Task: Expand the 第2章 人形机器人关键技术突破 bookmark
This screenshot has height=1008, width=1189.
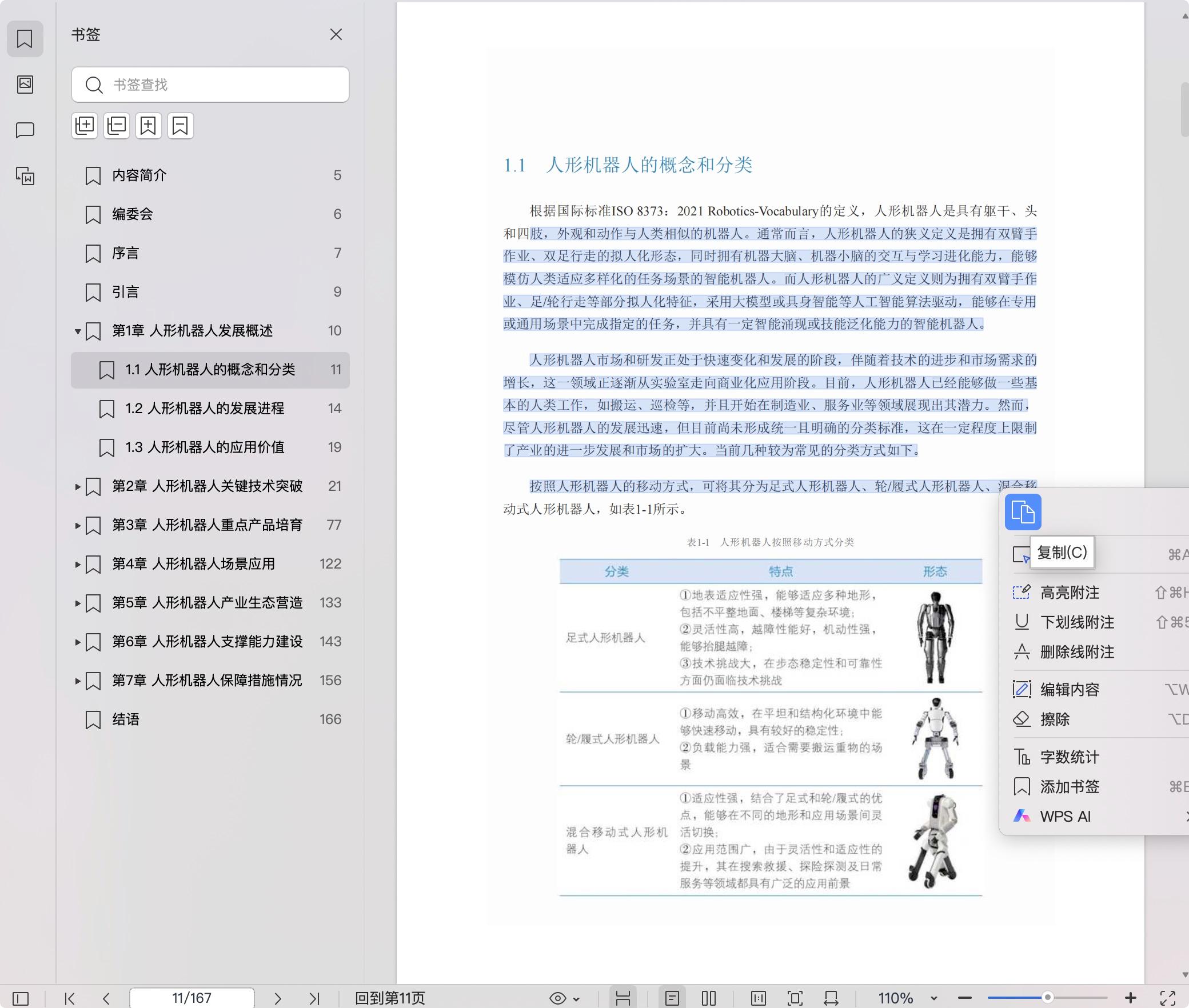Action: click(x=78, y=486)
